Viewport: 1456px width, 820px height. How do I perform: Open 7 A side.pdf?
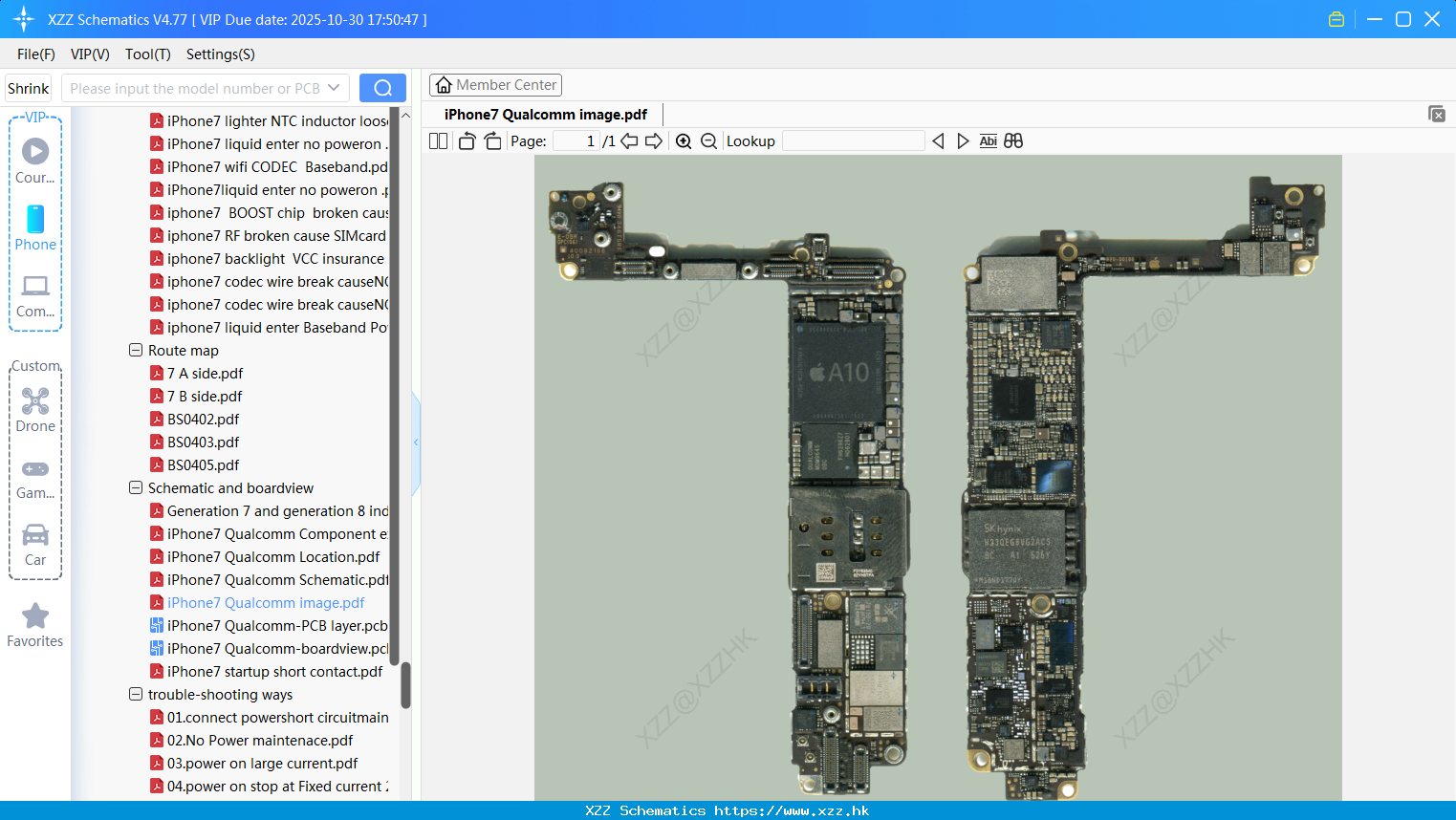coord(205,373)
